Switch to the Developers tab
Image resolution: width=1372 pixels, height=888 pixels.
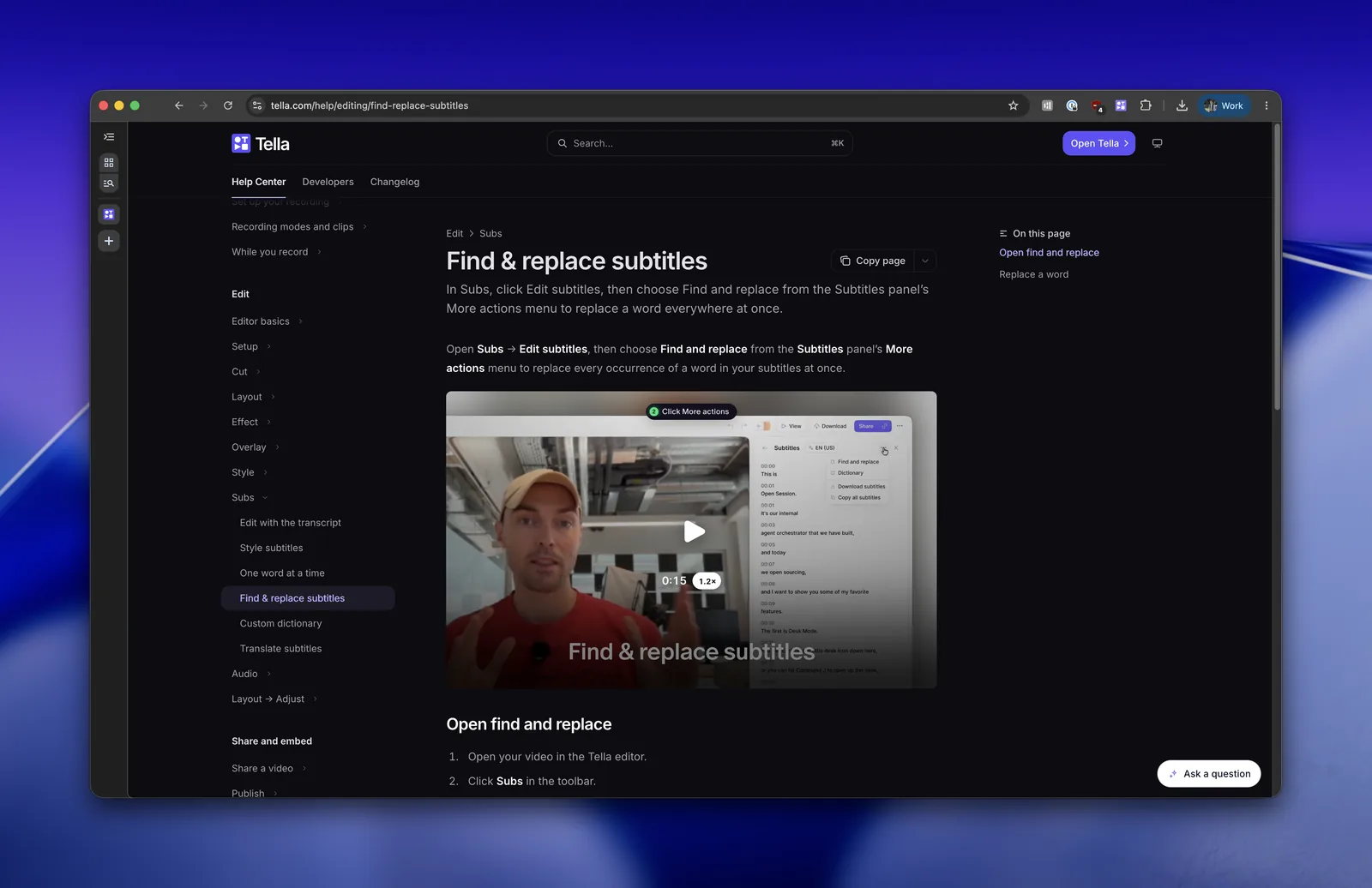328,182
